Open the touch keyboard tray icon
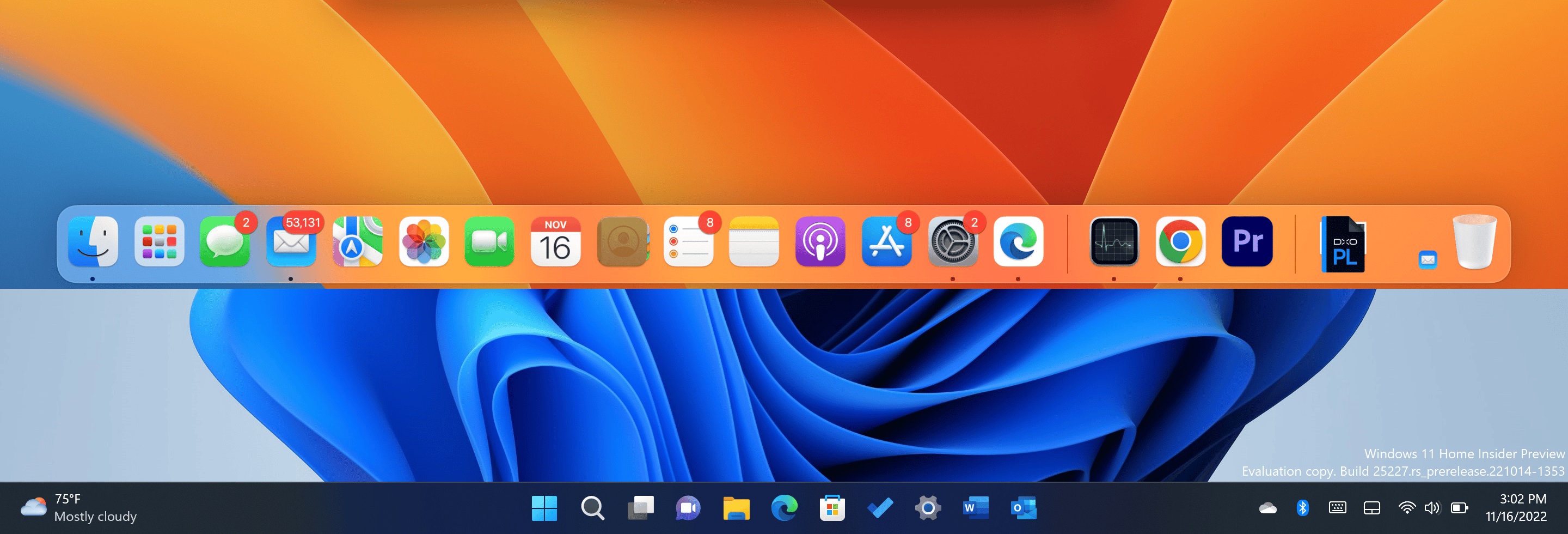The height and width of the screenshot is (534, 1568). click(x=1337, y=508)
